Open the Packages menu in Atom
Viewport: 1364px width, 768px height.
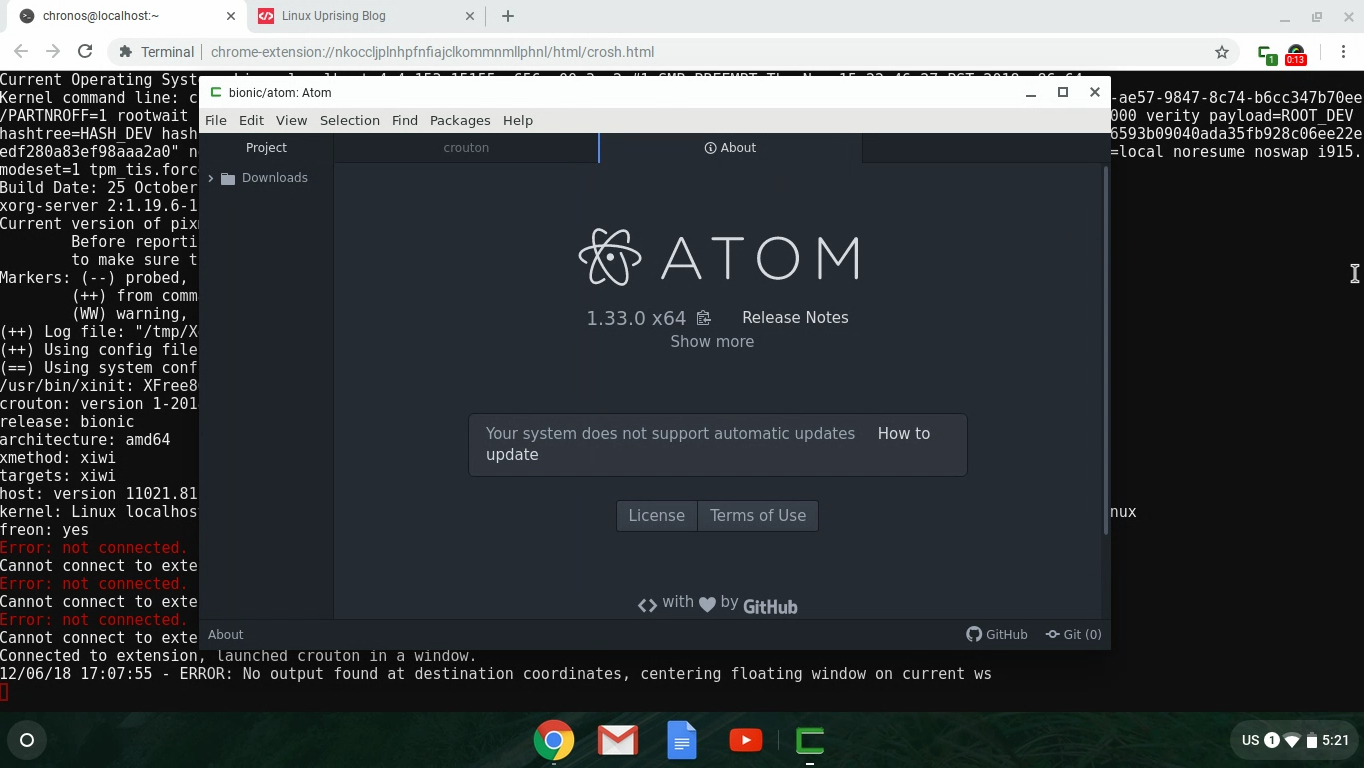point(459,120)
